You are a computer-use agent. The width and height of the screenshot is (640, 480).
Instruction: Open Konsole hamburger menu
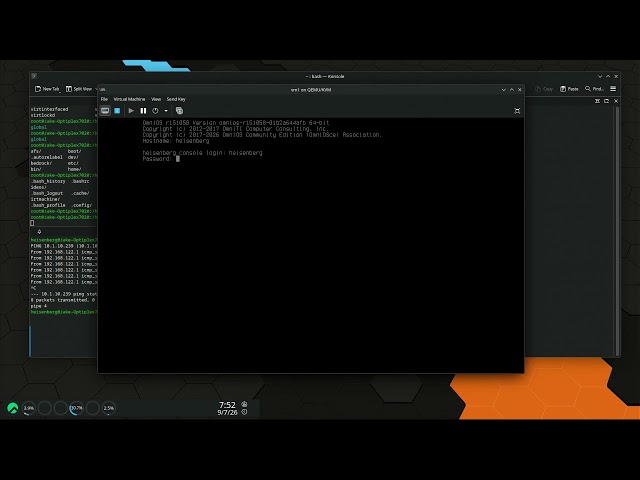[x=613, y=89]
